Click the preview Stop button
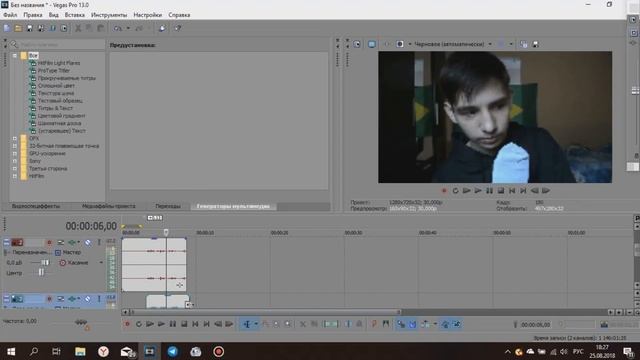Viewport: 640px width, 360px height. [501, 191]
